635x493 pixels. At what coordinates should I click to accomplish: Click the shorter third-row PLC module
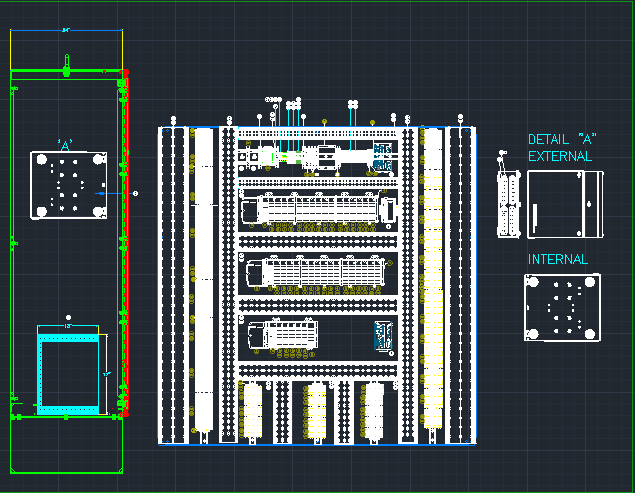[x=282, y=335]
